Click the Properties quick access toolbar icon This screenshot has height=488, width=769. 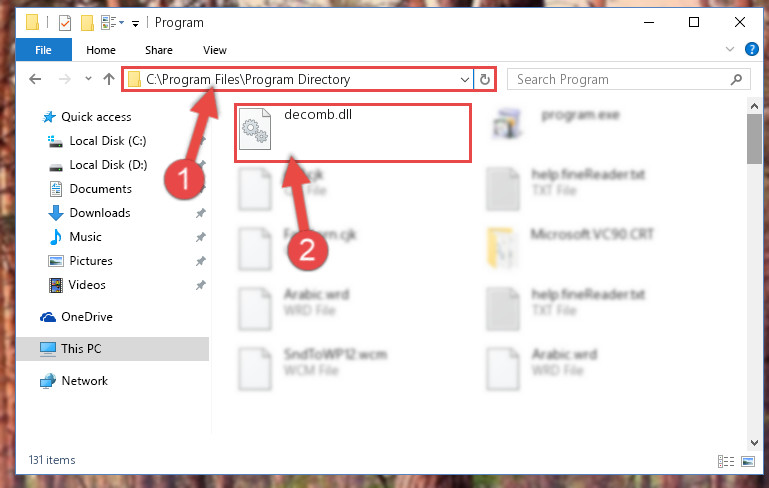tap(65, 23)
